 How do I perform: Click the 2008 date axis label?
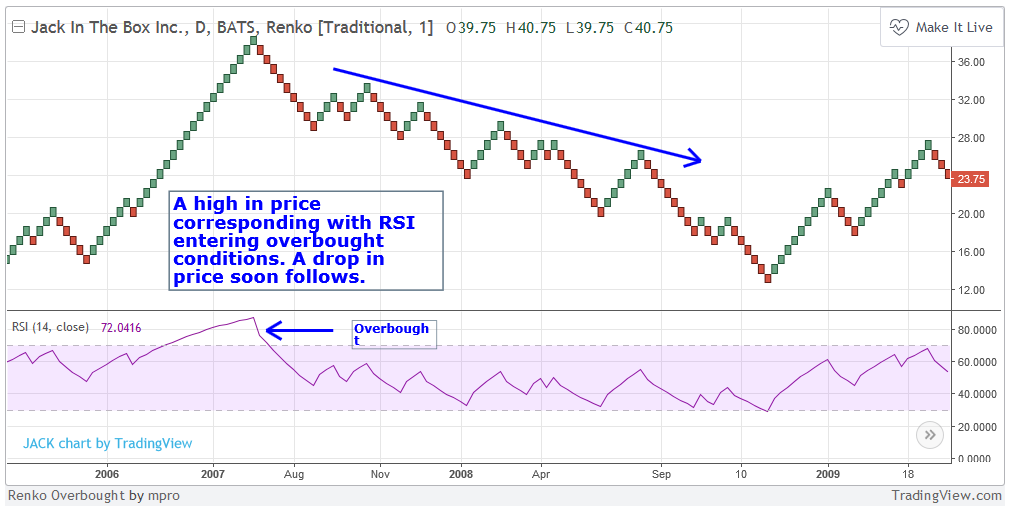[461, 475]
